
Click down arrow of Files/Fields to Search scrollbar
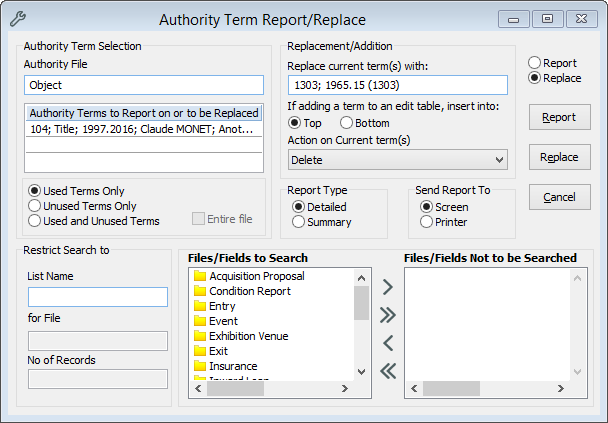(x=361, y=372)
